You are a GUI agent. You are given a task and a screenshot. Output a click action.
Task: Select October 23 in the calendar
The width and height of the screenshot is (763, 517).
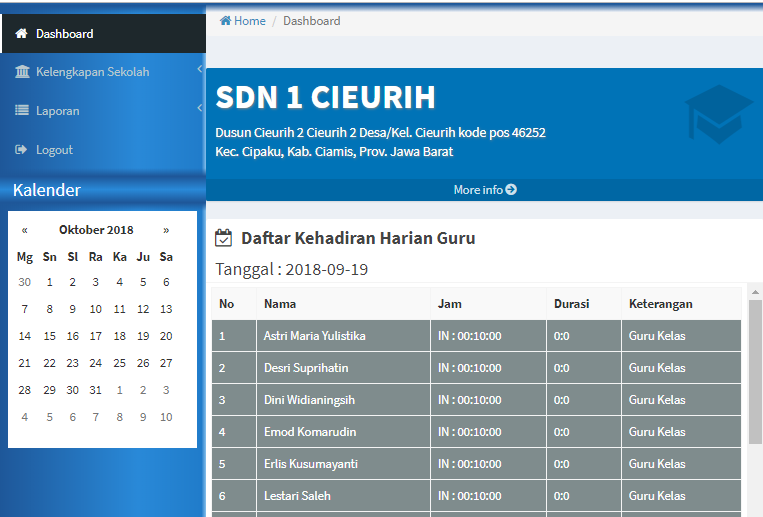(73, 363)
